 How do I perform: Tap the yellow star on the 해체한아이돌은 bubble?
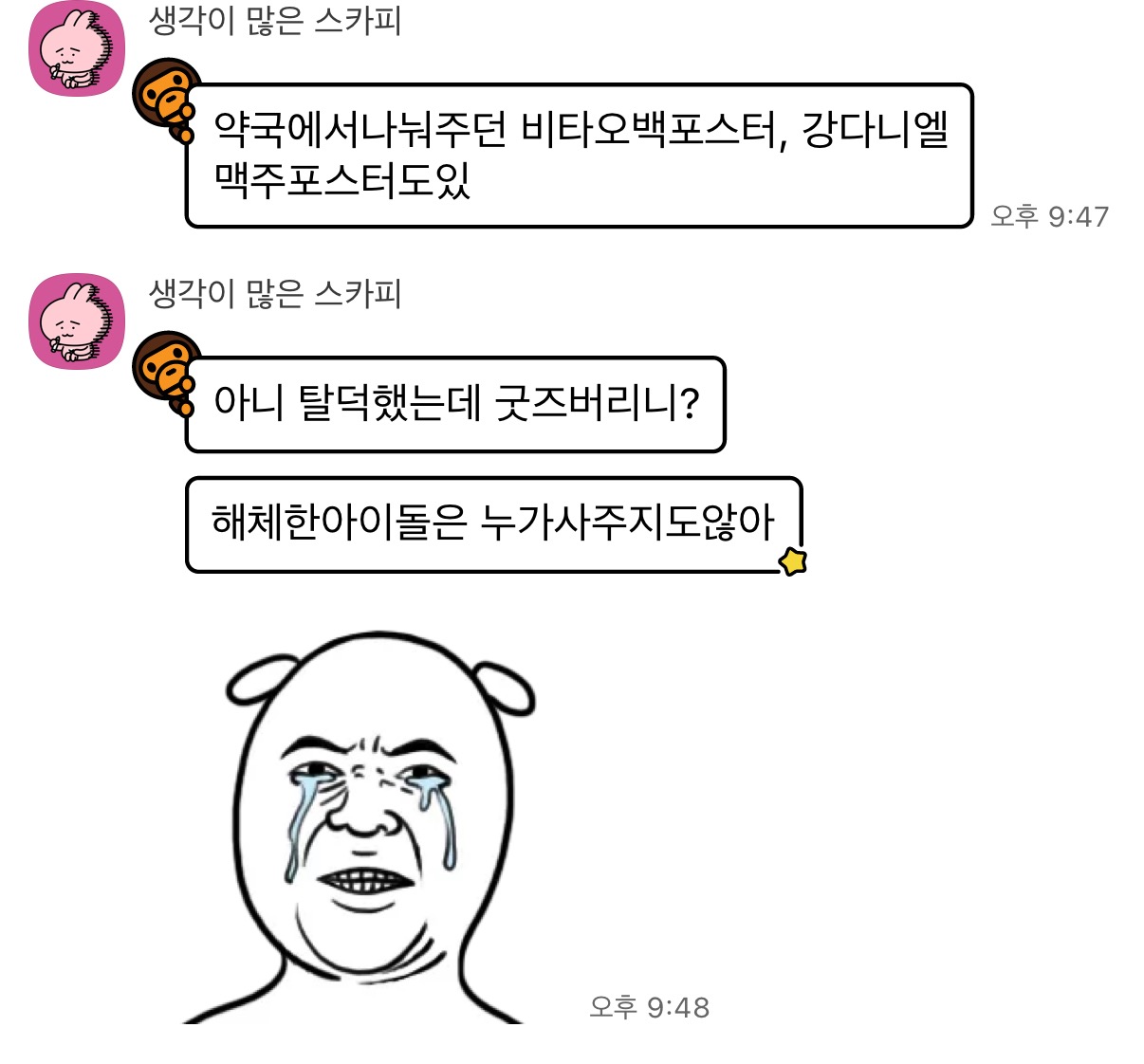[x=793, y=561]
